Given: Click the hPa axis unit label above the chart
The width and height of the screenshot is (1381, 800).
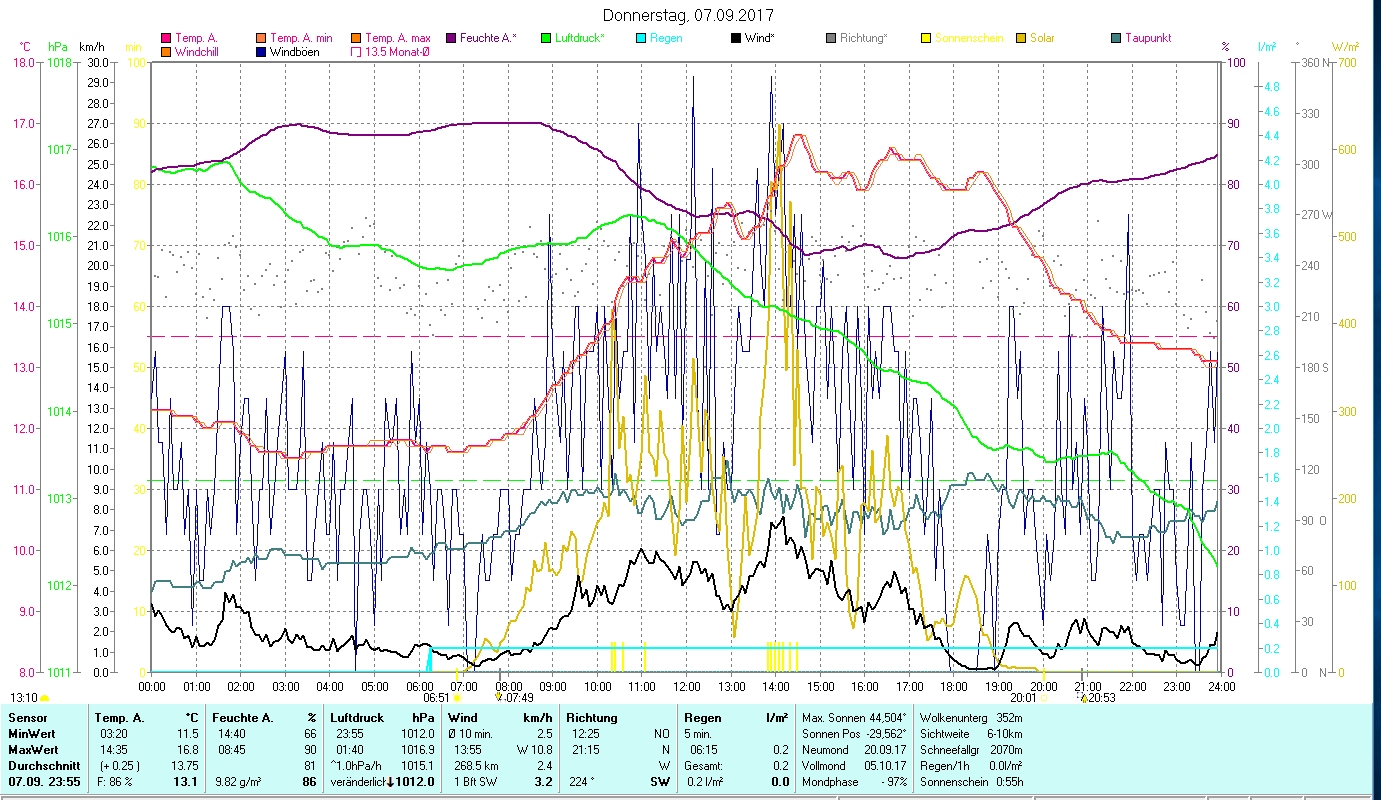Looking at the screenshot, I should coord(58,47).
